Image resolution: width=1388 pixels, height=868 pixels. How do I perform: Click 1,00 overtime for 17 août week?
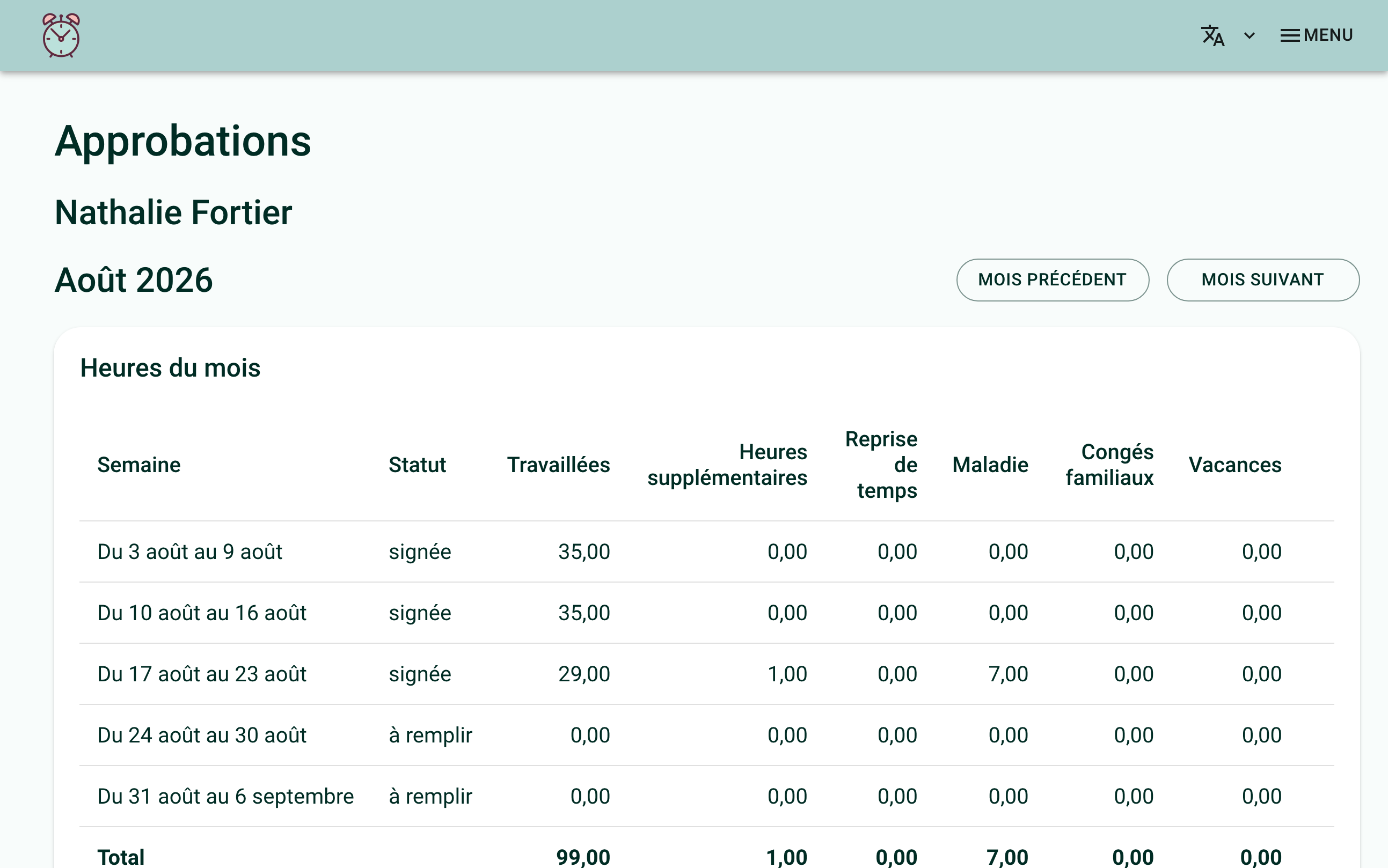coord(787,674)
